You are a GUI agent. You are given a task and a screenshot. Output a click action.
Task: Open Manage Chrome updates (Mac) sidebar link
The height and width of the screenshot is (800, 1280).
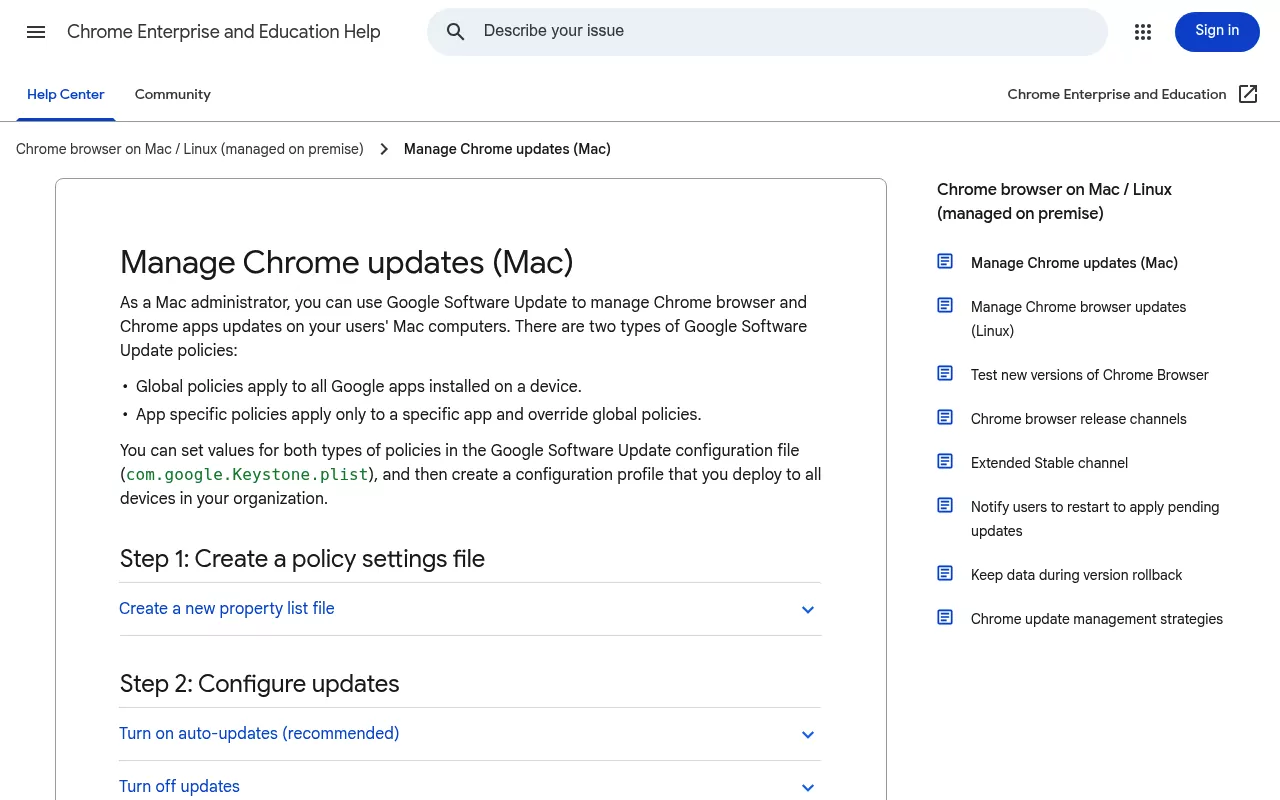tap(1074, 263)
